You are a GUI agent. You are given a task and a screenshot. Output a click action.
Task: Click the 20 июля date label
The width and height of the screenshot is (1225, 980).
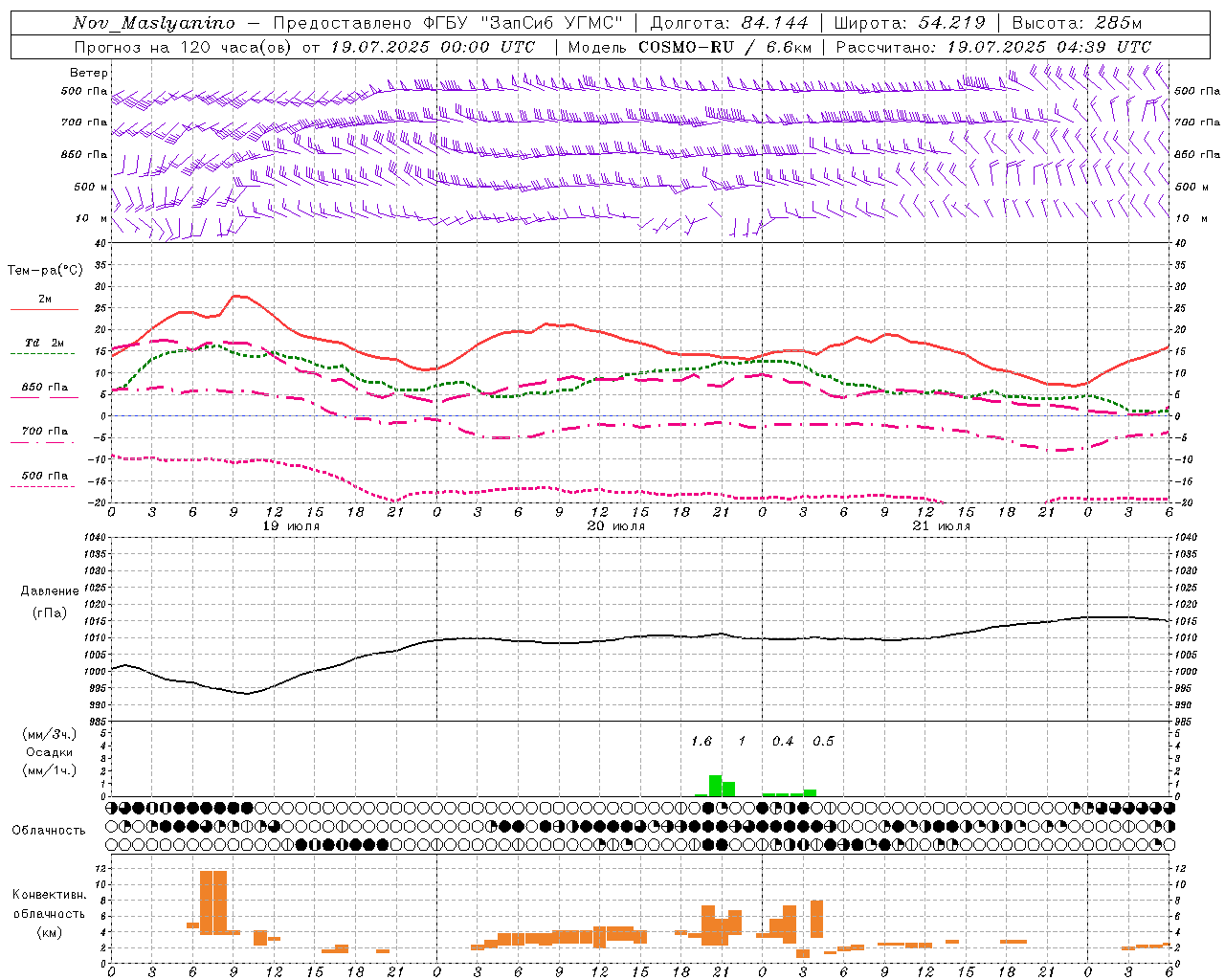click(615, 526)
